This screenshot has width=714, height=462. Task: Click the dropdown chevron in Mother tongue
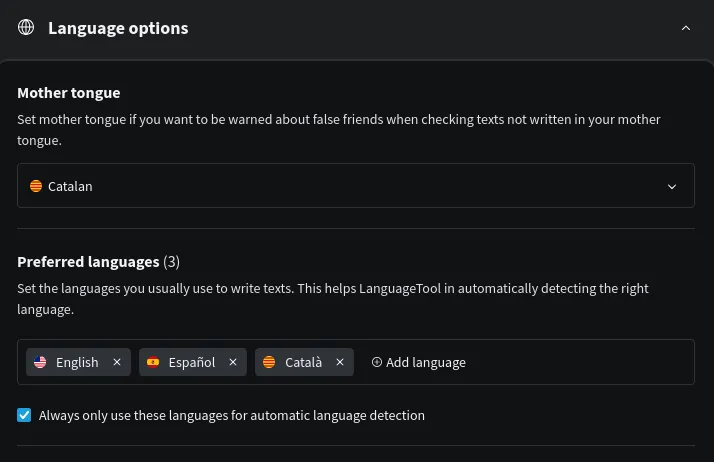tap(672, 186)
